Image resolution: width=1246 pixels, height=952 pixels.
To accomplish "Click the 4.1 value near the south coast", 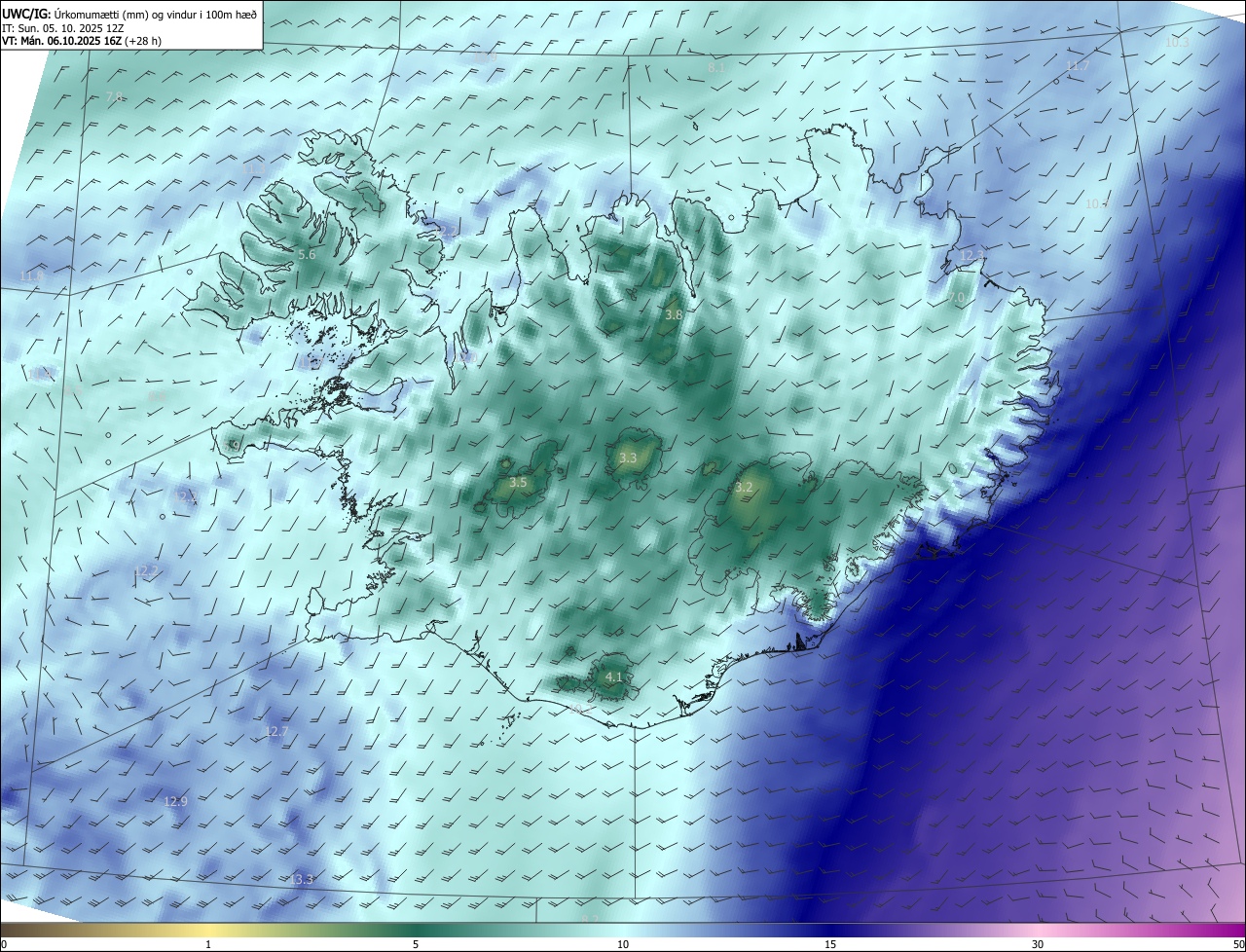I will pyautogui.click(x=613, y=677).
